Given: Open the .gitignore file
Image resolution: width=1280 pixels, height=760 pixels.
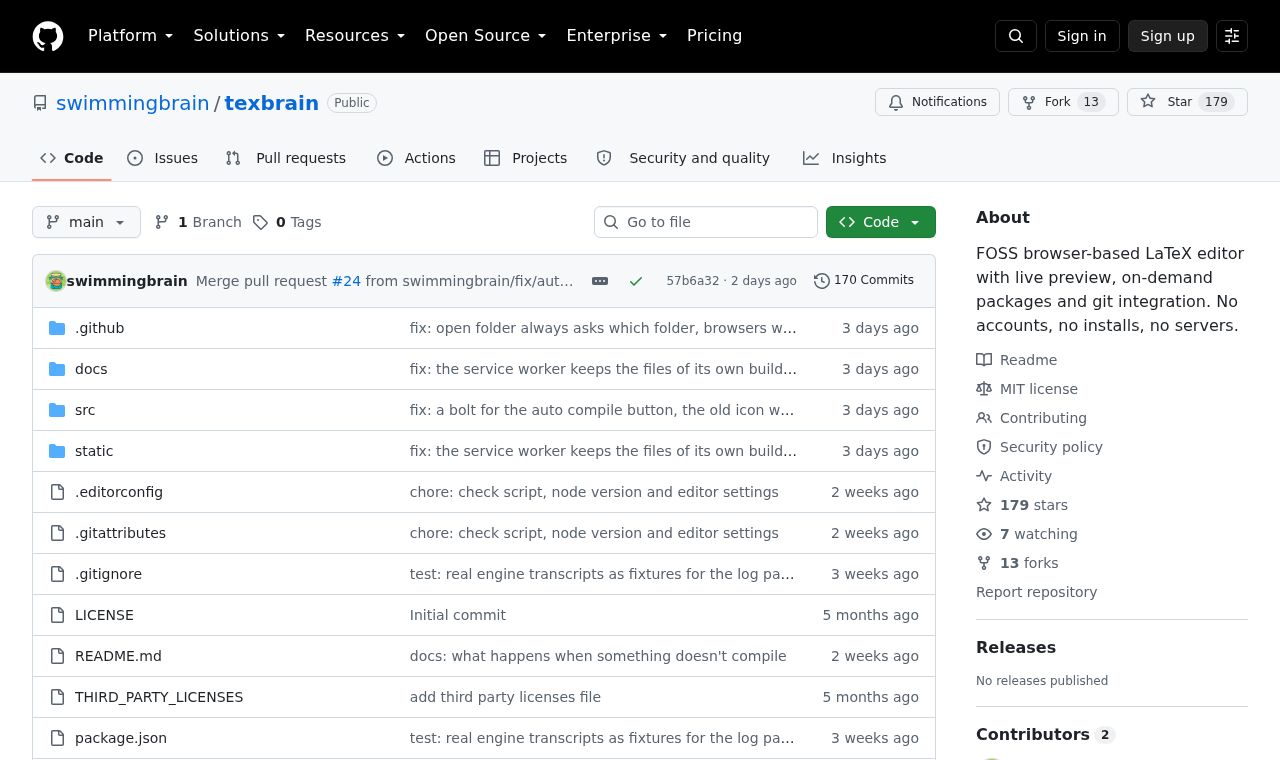Looking at the screenshot, I should (108, 574).
